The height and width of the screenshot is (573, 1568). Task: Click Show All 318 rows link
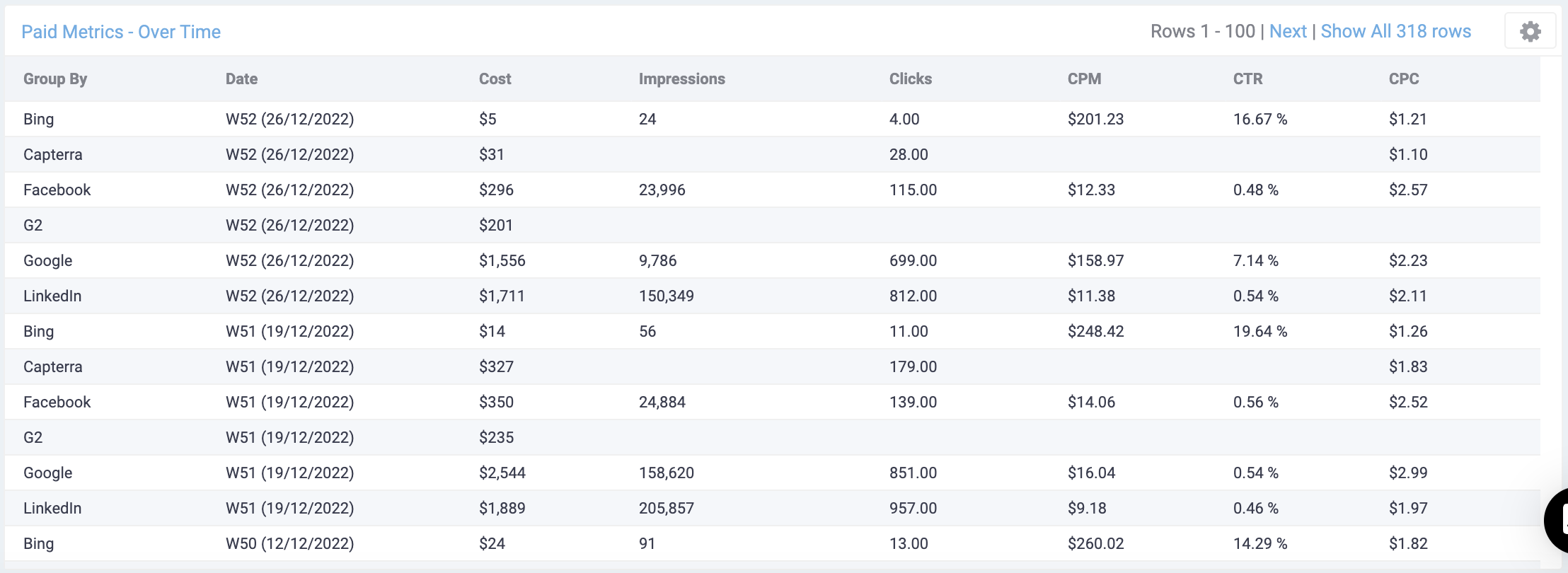pos(1395,31)
